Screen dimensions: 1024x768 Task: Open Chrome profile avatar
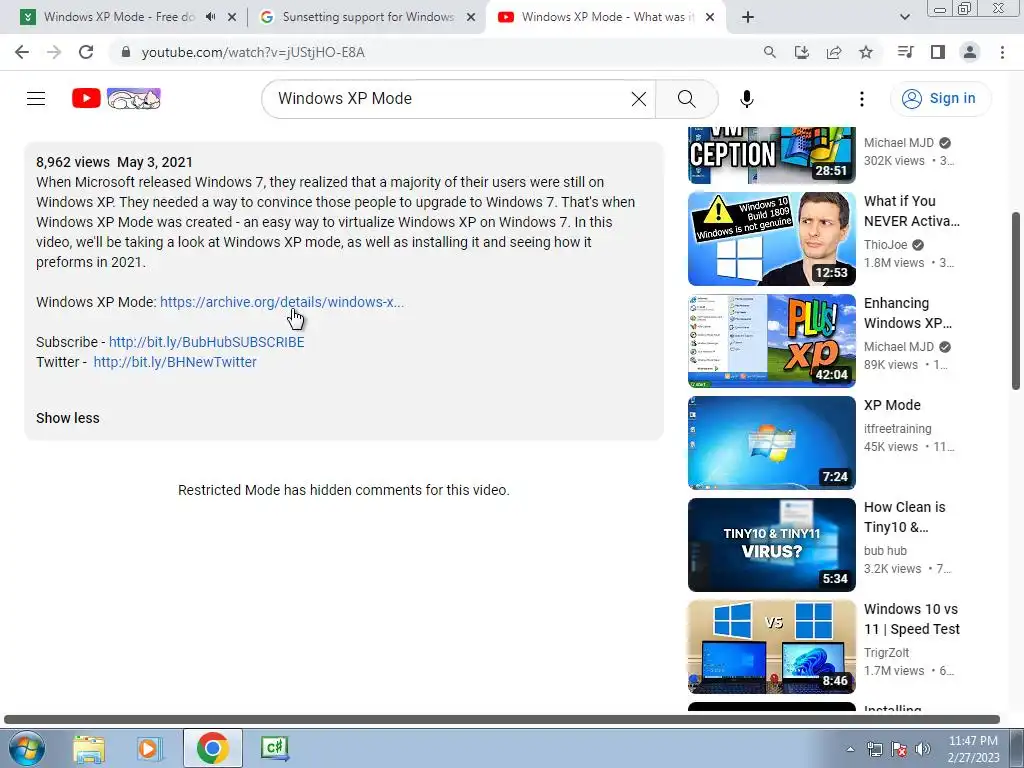(970, 52)
